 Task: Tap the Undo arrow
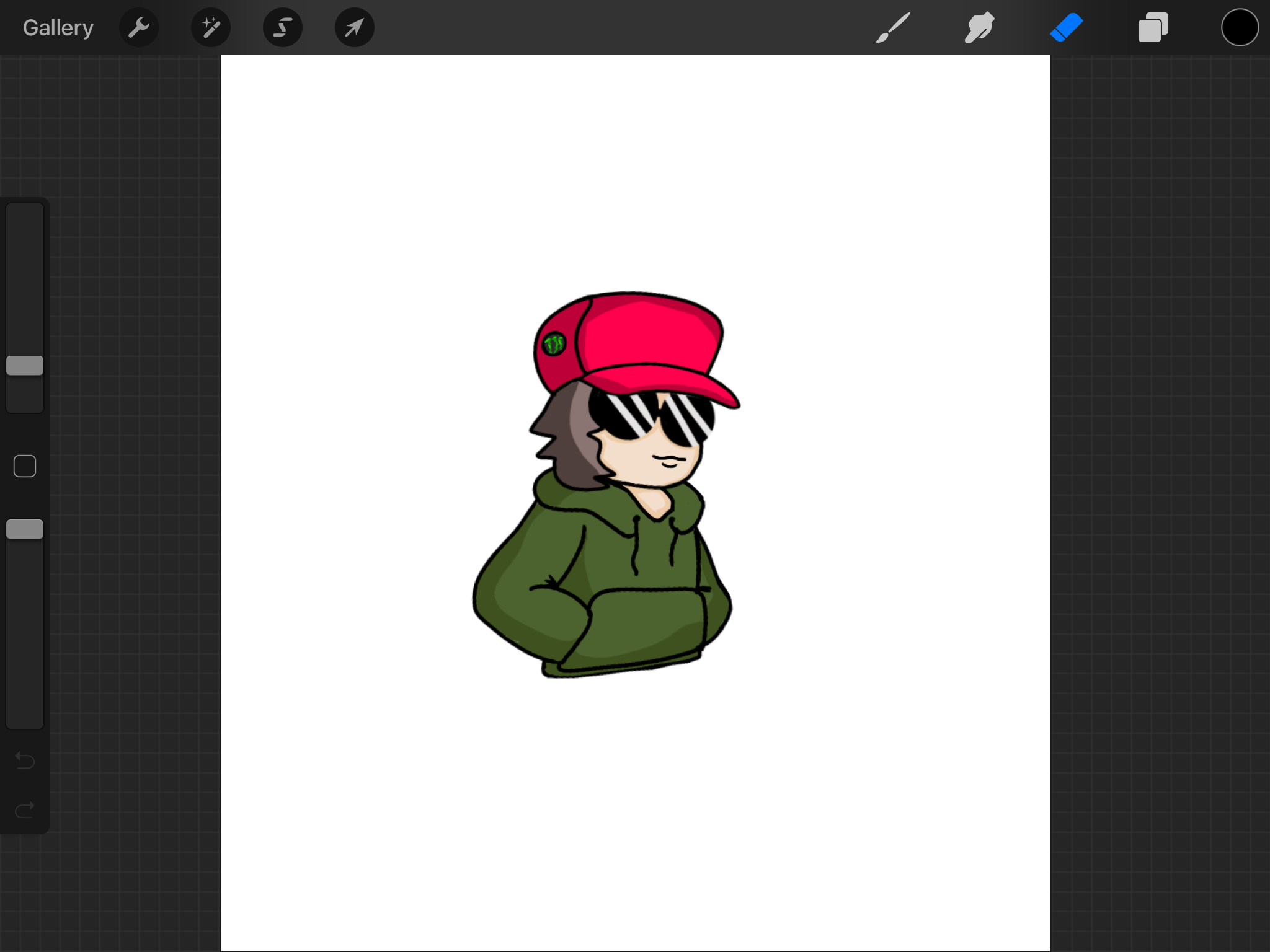[25, 760]
